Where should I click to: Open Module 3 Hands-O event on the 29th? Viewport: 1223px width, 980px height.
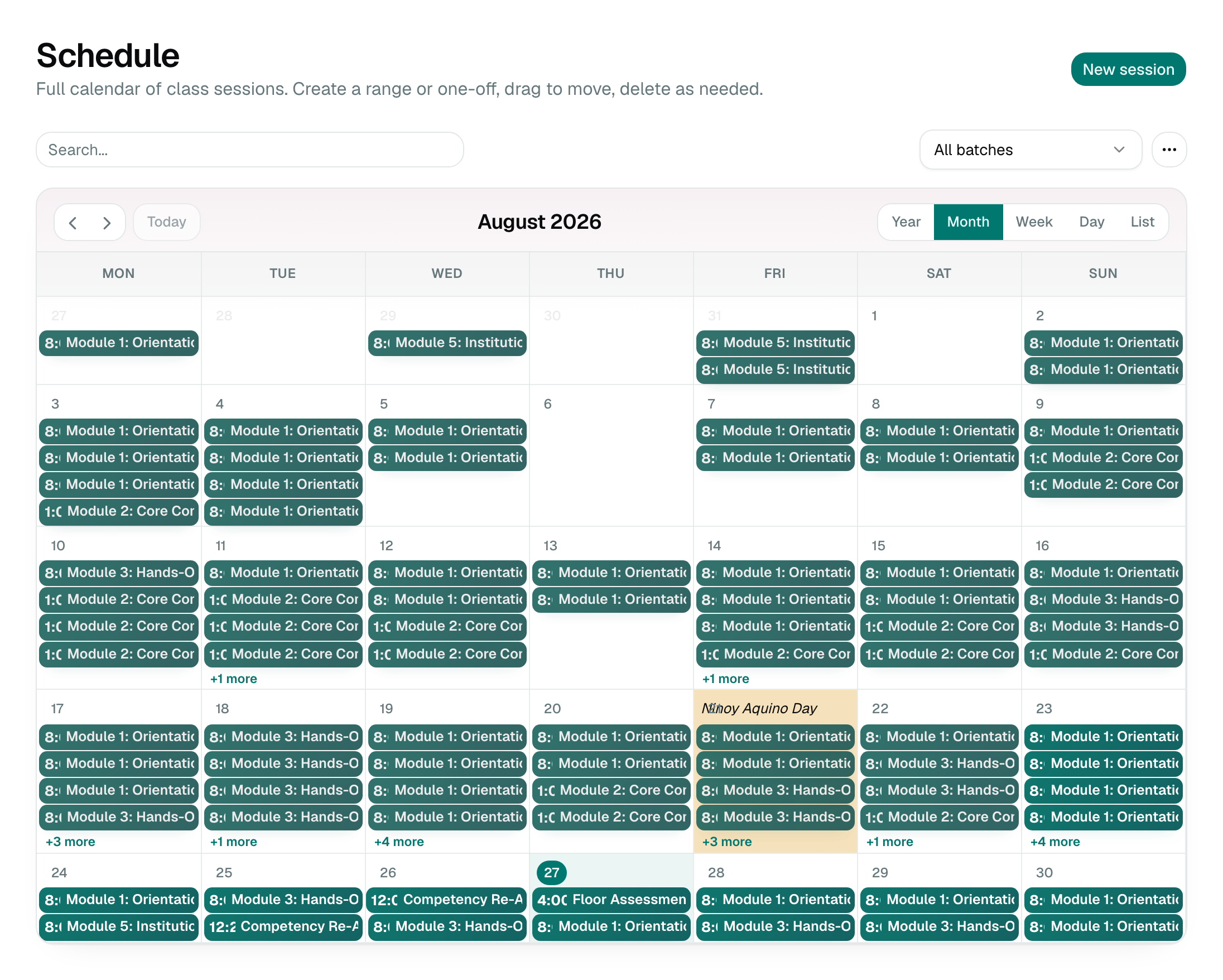click(939, 926)
